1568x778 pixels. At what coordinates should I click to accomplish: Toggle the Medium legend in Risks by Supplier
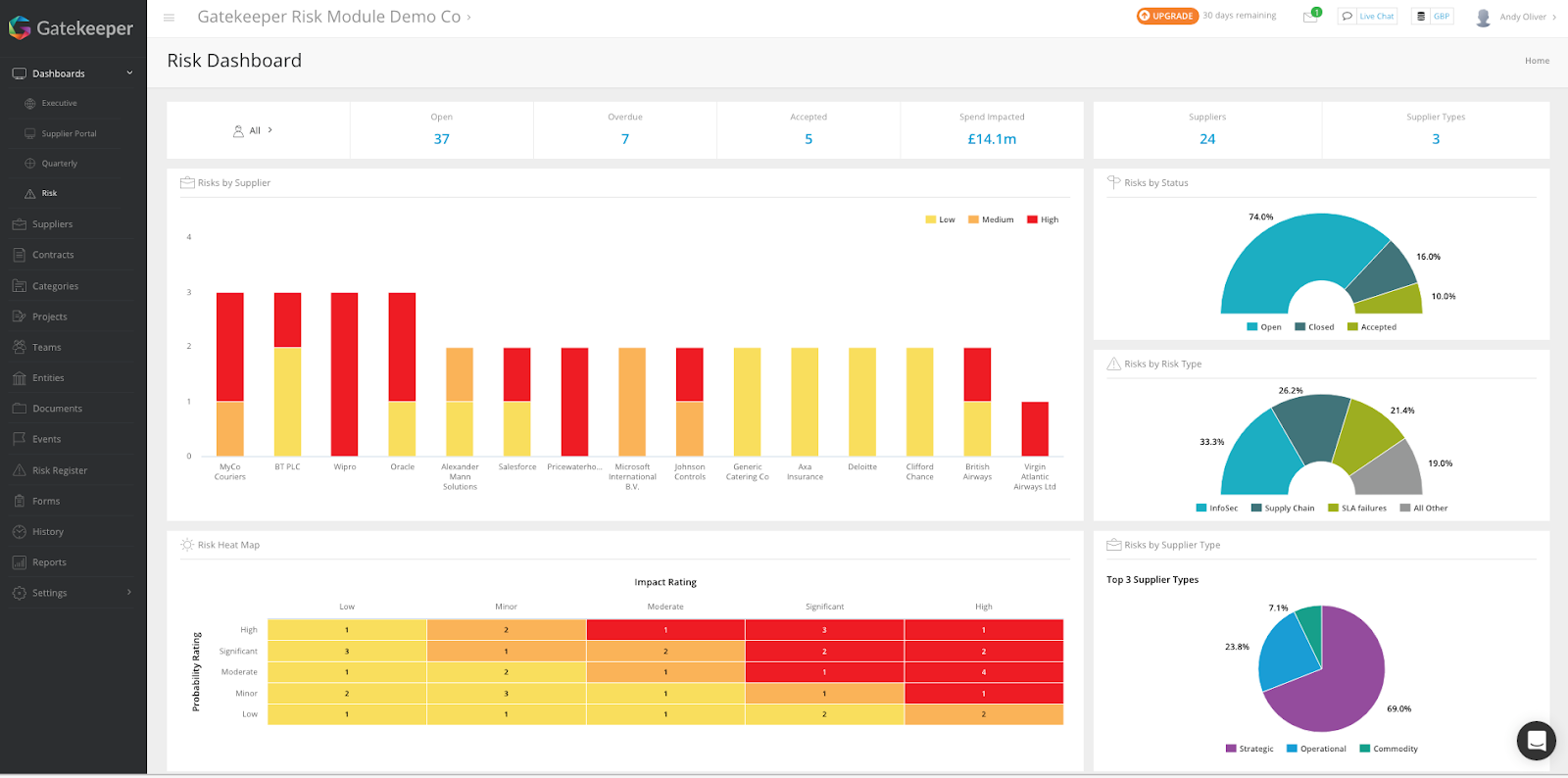tap(991, 219)
